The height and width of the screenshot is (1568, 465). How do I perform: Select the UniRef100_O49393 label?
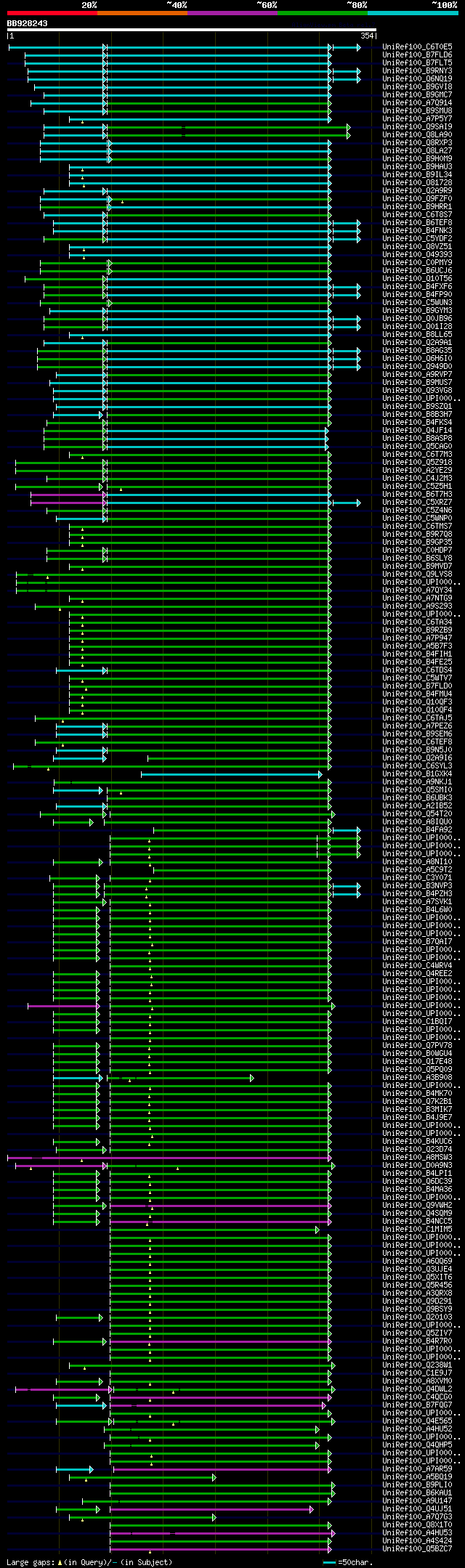pyautogui.click(x=417, y=254)
